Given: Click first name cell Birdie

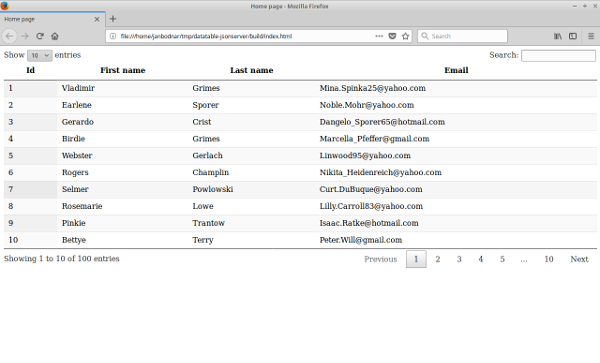Looking at the screenshot, I should pos(73,138).
